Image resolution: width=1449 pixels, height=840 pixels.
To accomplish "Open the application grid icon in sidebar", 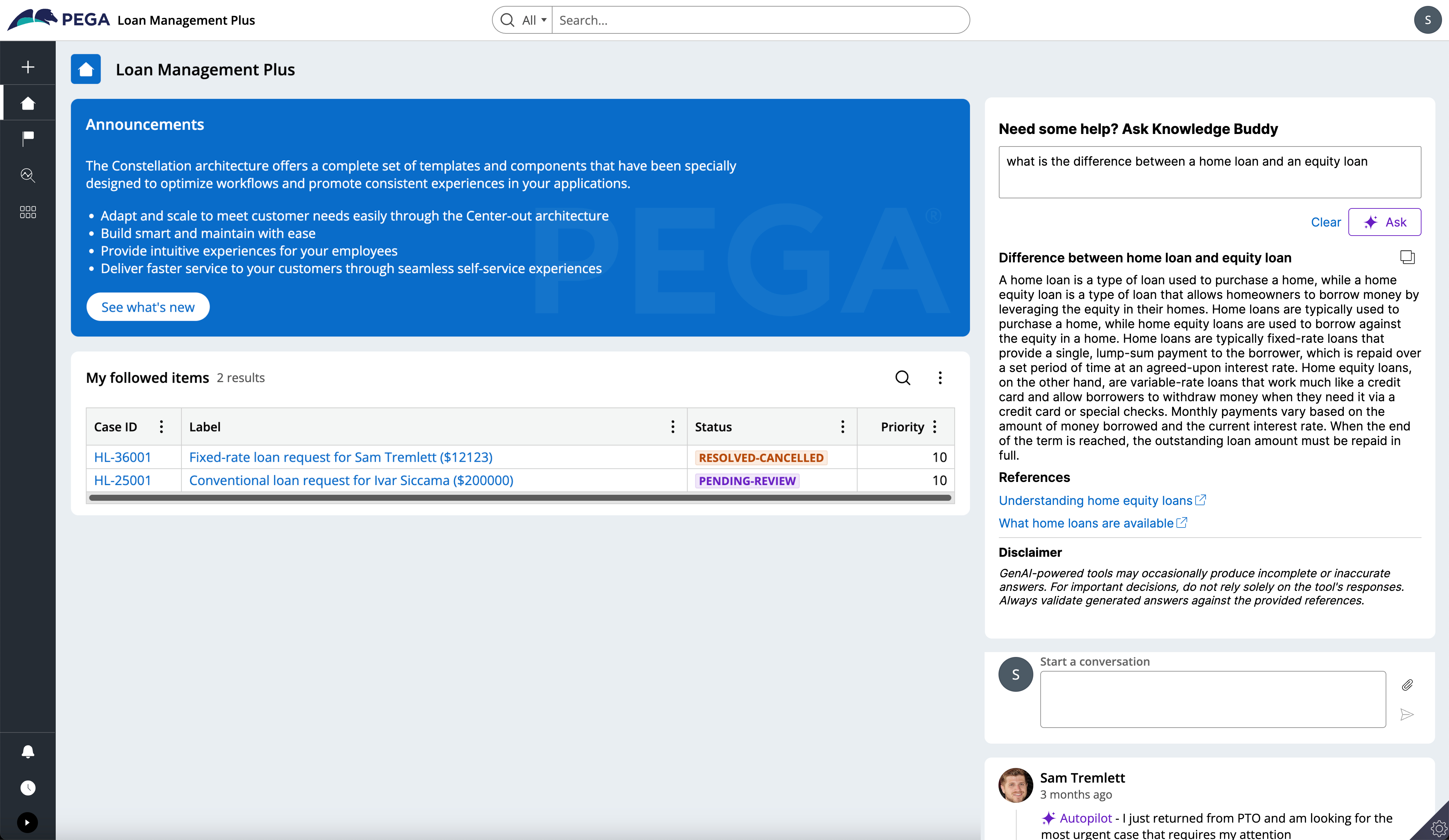I will point(28,212).
